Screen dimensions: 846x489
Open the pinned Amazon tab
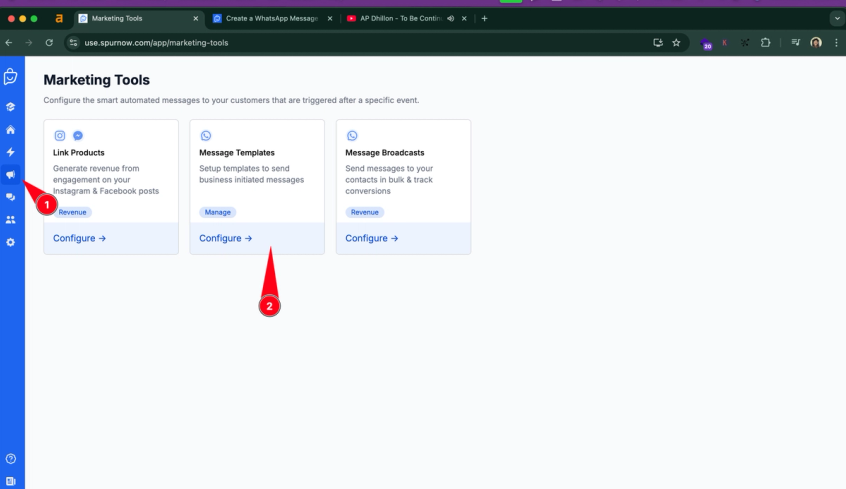click(x=59, y=18)
